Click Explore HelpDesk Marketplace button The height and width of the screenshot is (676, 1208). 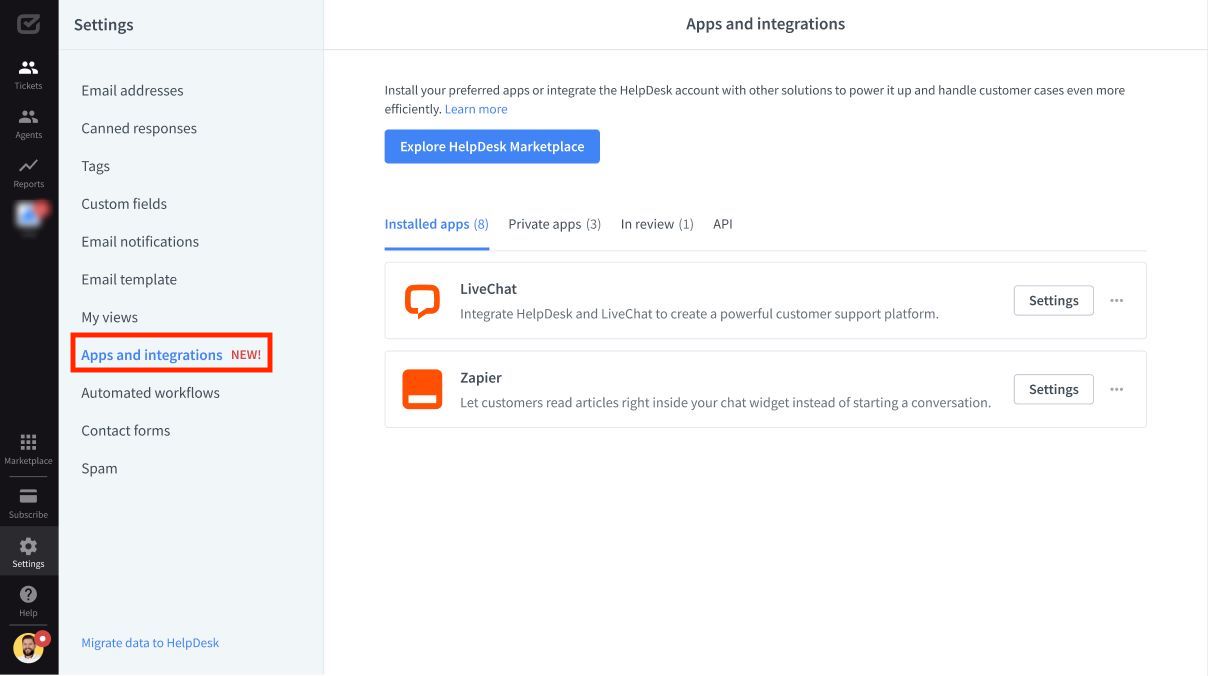coord(492,146)
